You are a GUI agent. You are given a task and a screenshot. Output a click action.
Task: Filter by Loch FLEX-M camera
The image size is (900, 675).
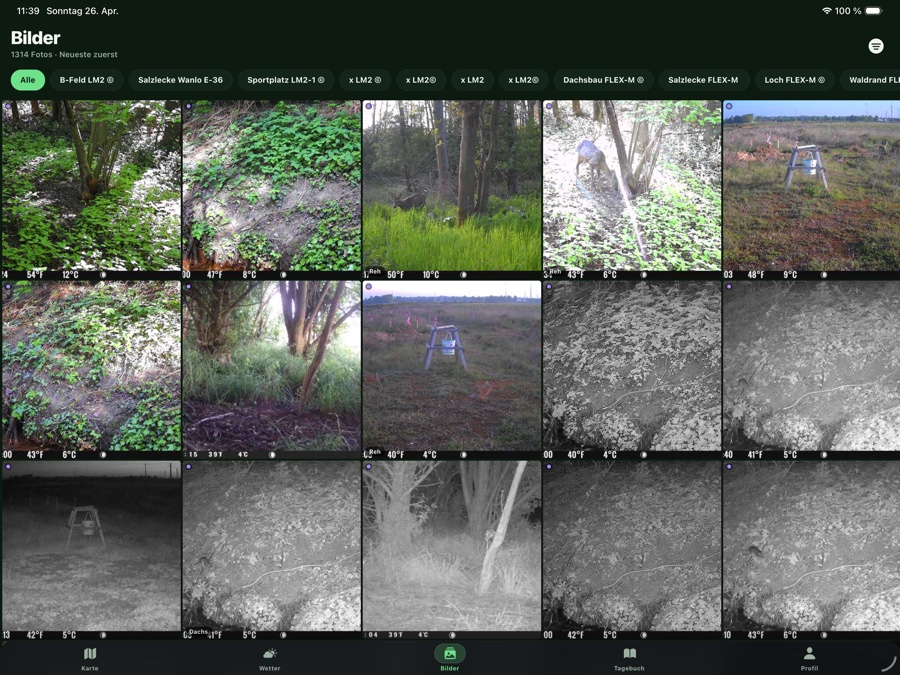[794, 80]
